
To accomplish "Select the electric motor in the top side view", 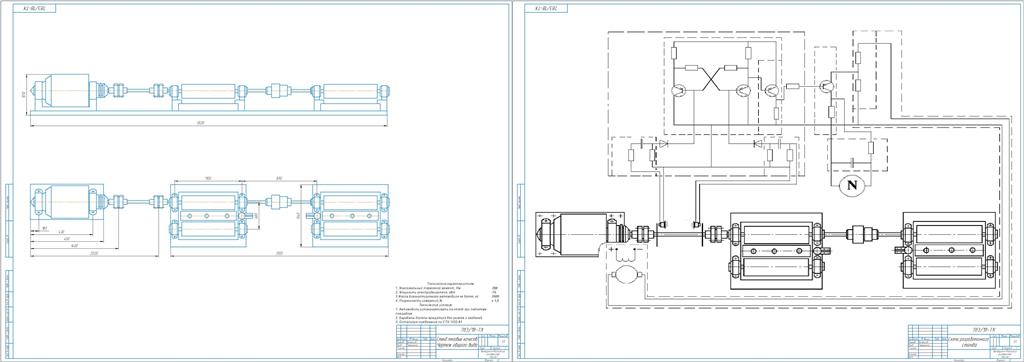I will pos(63,91).
